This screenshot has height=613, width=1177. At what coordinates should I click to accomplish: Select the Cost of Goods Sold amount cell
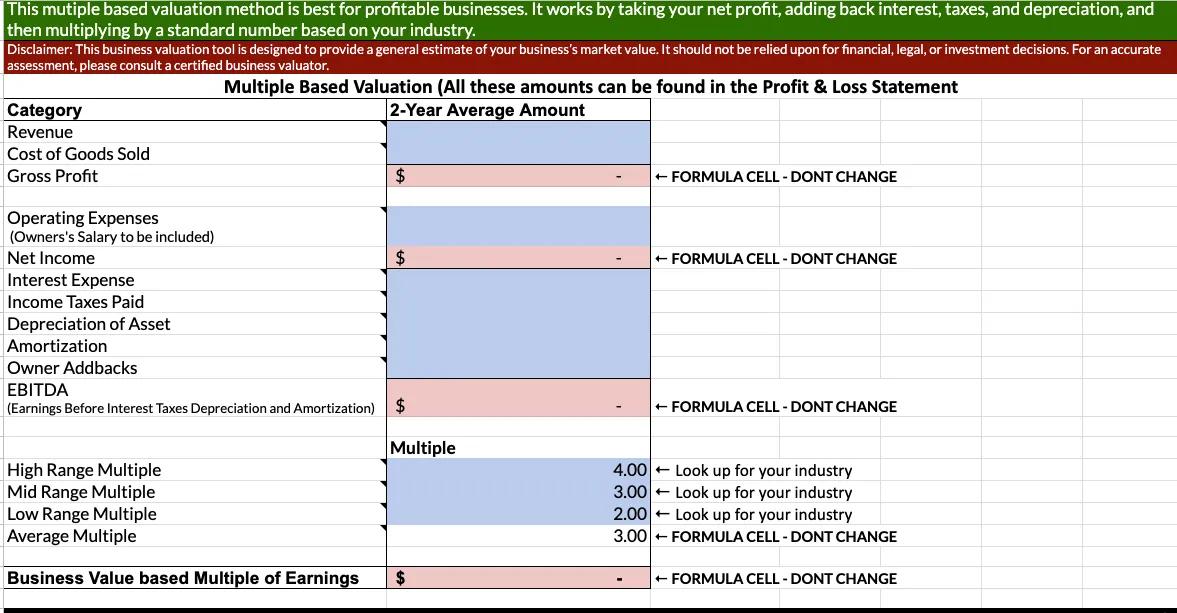(518, 154)
